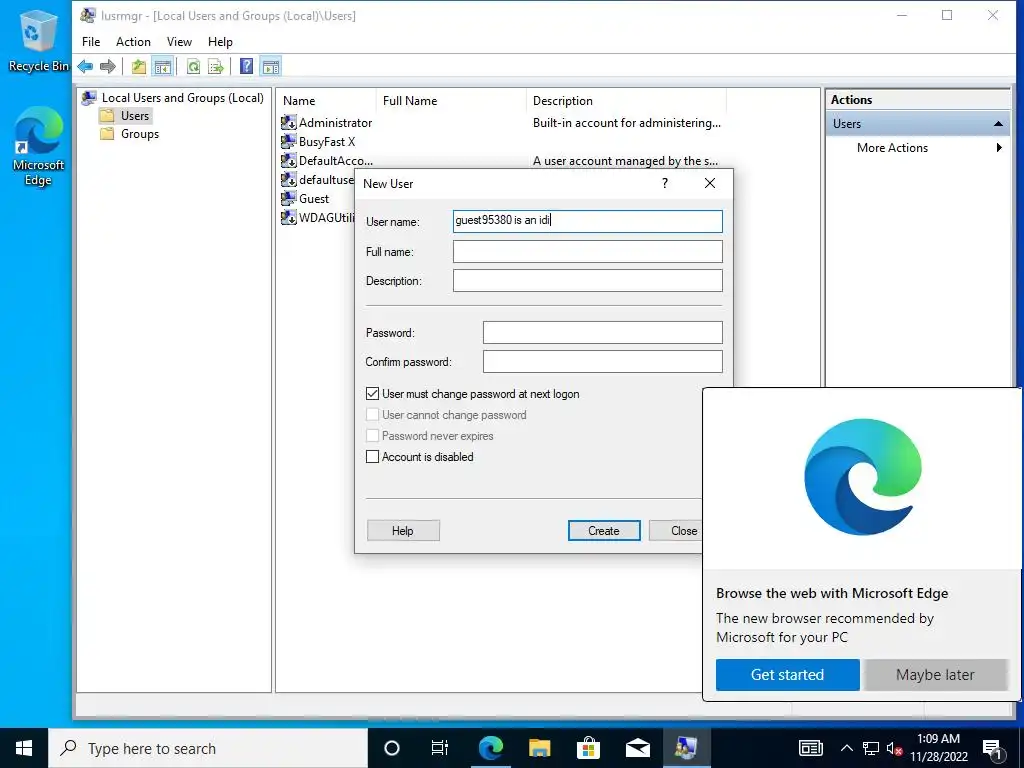Check the Account is disabled box
Screen dimensions: 1024x768
coord(372,456)
